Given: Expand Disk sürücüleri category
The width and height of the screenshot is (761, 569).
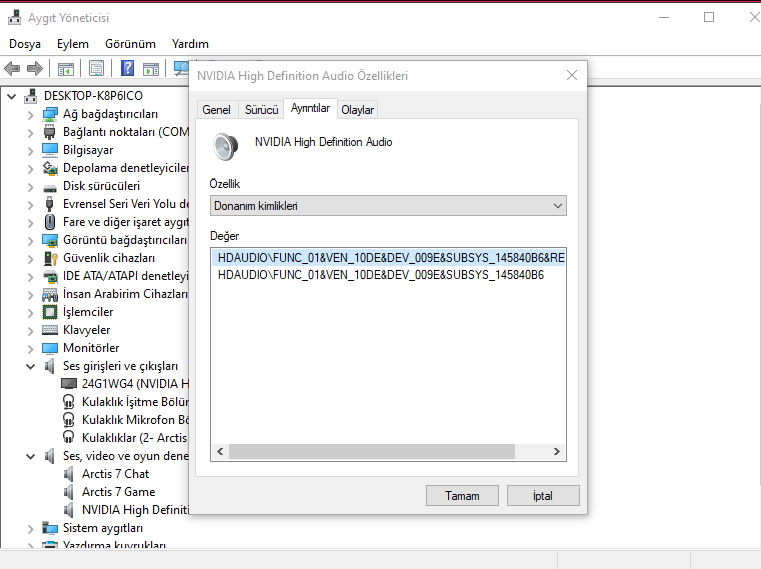Looking at the screenshot, I should click(x=31, y=186).
